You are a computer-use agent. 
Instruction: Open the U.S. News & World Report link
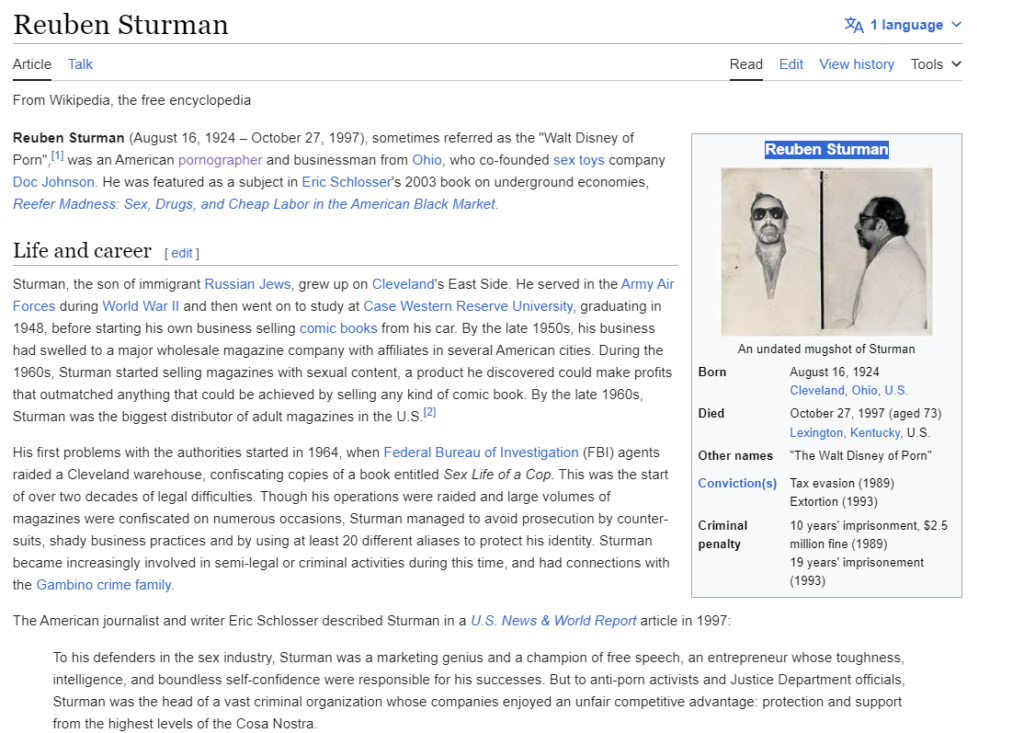(553, 621)
